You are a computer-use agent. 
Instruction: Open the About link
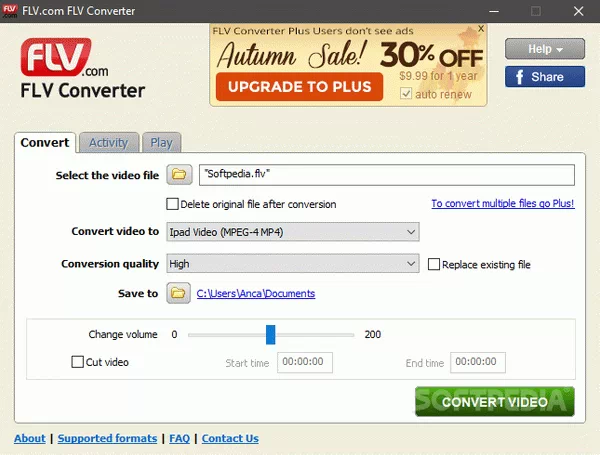[x=30, y=438]
